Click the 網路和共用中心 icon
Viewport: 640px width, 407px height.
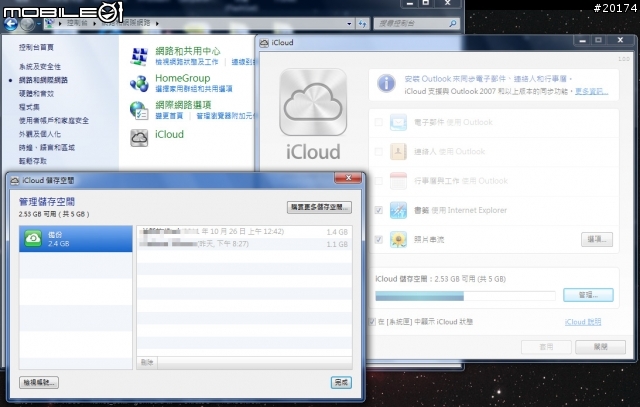(139, 56)
